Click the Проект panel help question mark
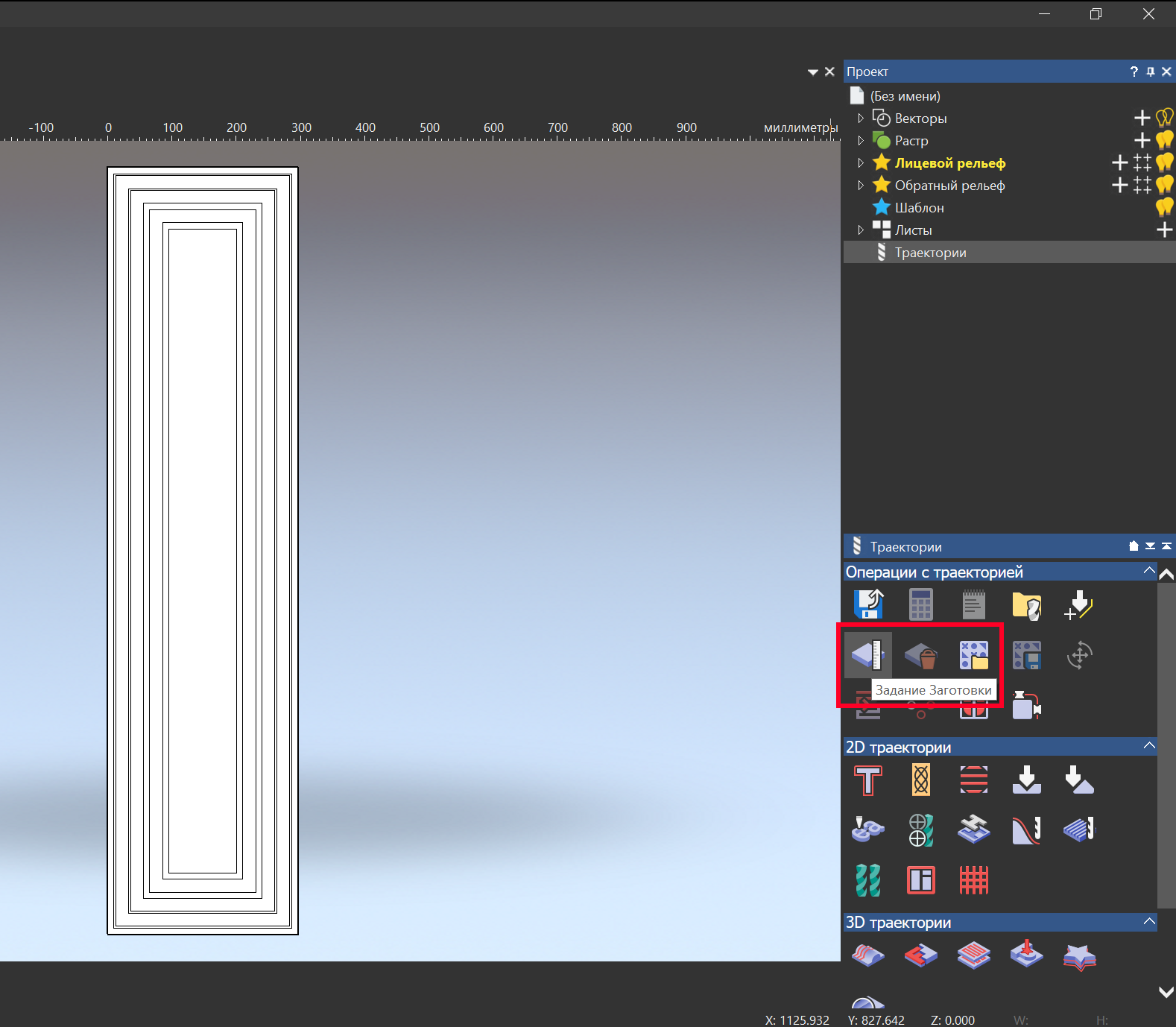1176x1027 pixels. click(x=1134, y=72)
